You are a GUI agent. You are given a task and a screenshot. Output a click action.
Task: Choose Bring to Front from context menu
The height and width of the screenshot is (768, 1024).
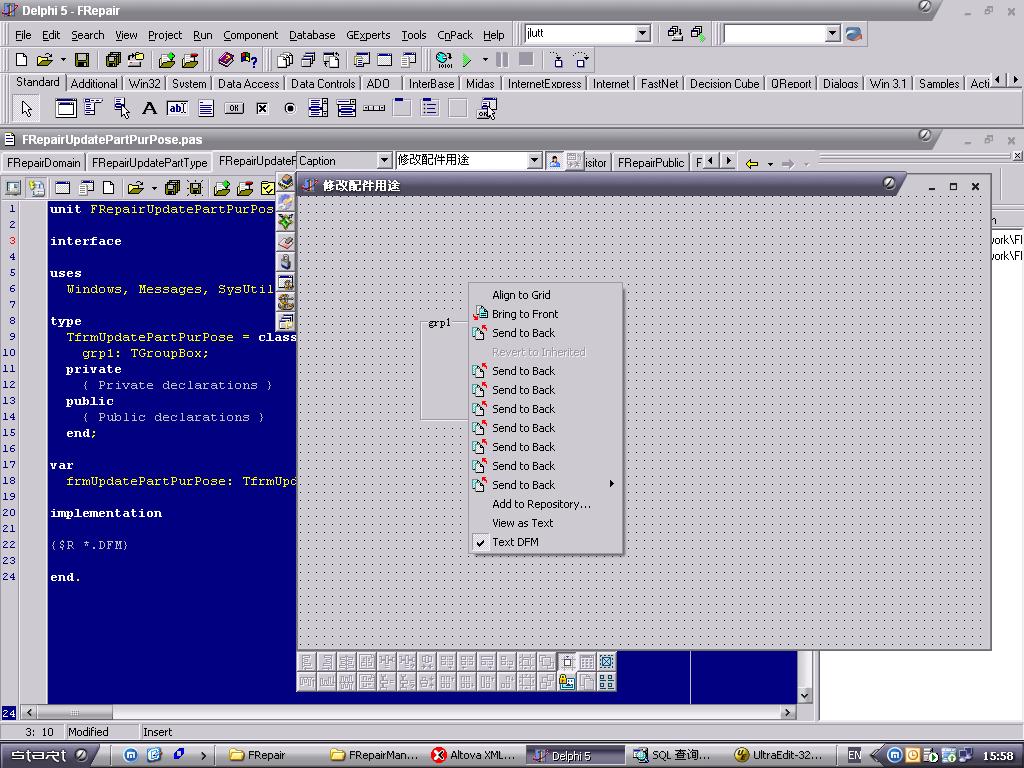point(524,314)
